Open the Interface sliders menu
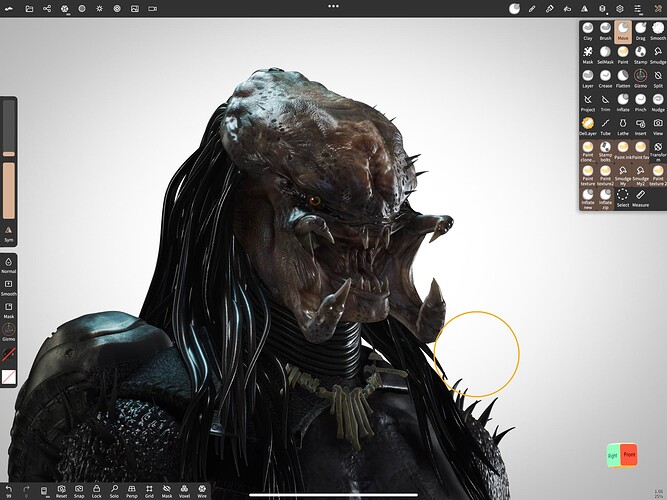 click(637, 9)
